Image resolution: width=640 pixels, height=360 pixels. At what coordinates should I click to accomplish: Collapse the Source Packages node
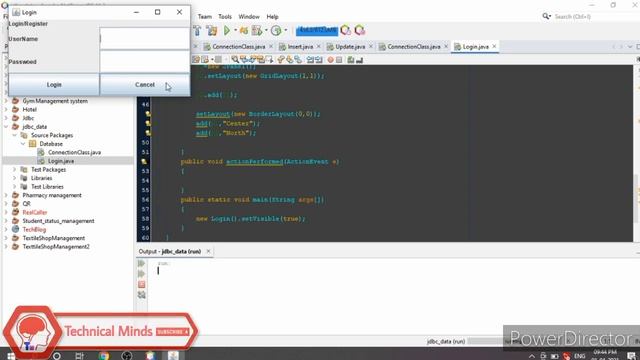[x=15, y=135]
